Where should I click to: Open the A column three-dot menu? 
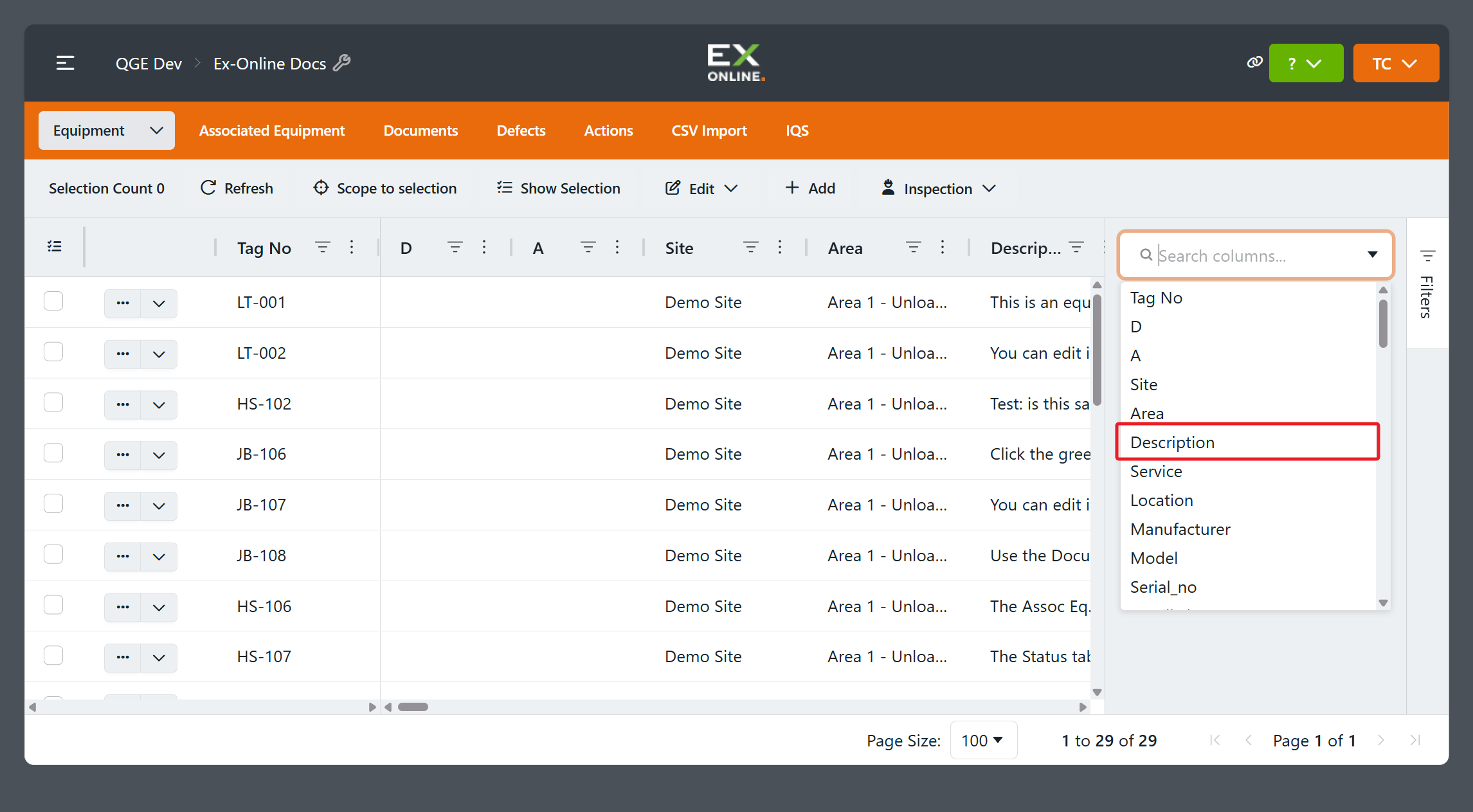pos(617,248)
